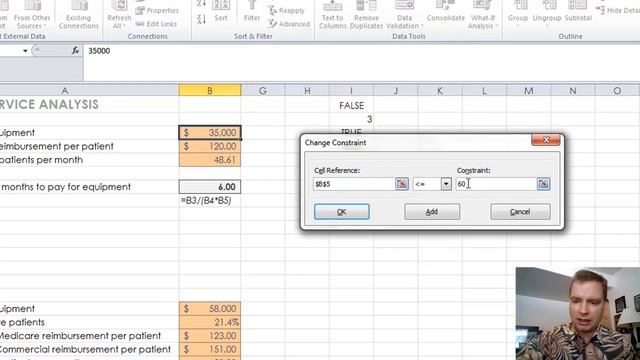This screenshot has width=640, height=360.
Task: Click the Constraint value input field
Action: click(496, 184)
